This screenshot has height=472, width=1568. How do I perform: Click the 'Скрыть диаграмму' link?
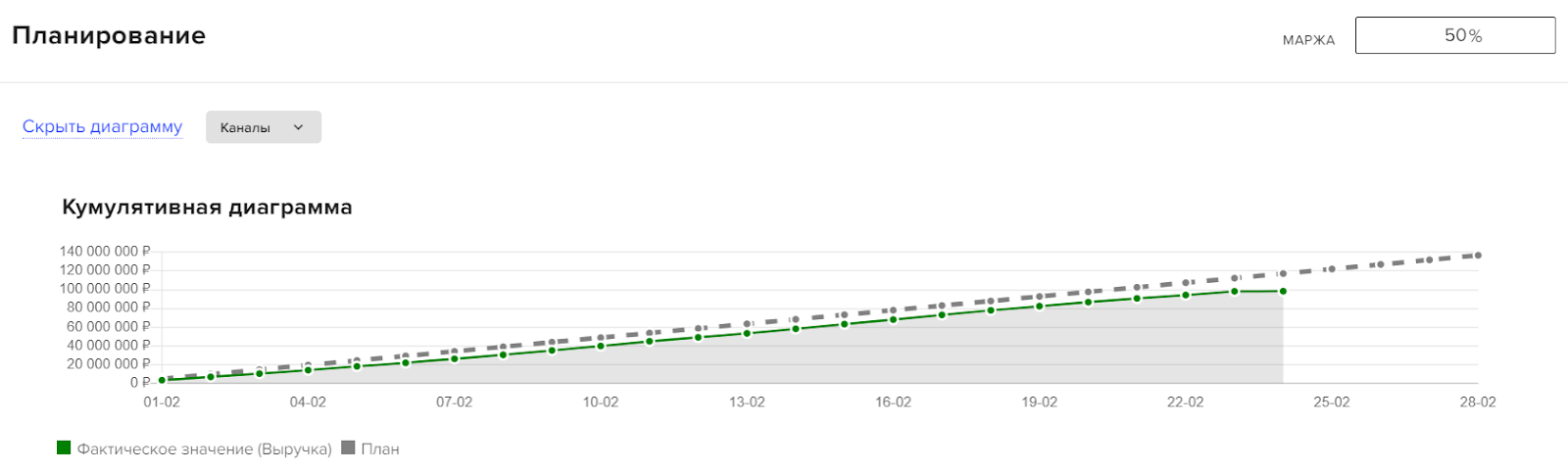[102, 126]
